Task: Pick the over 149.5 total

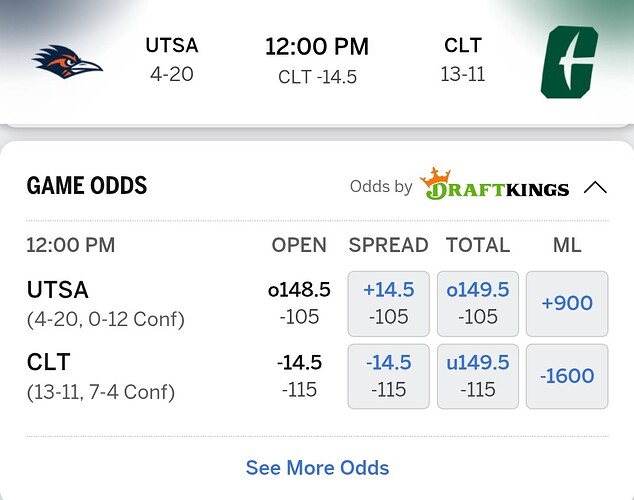Action: click(478, 303)
